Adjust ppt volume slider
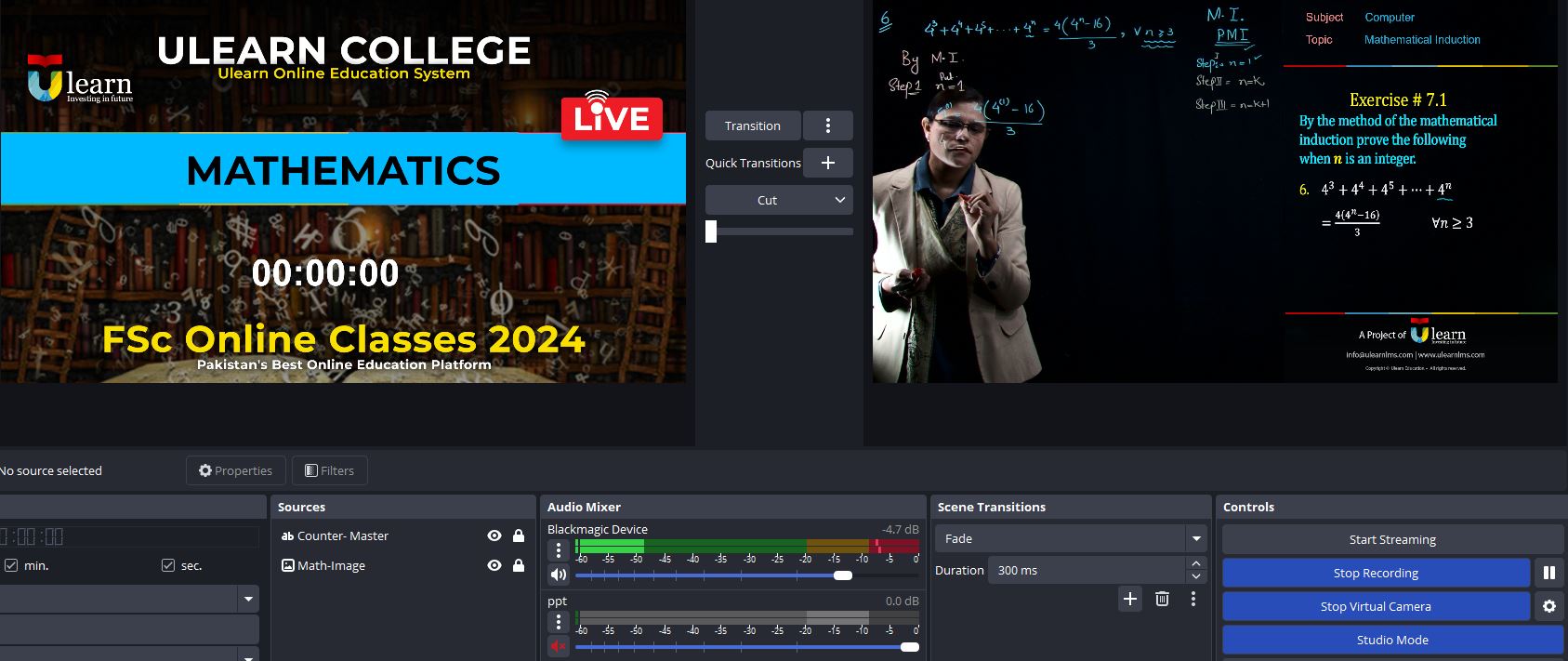Image resolution: width=1568 pixels, height=661 pixels. (x=910, y=647)
